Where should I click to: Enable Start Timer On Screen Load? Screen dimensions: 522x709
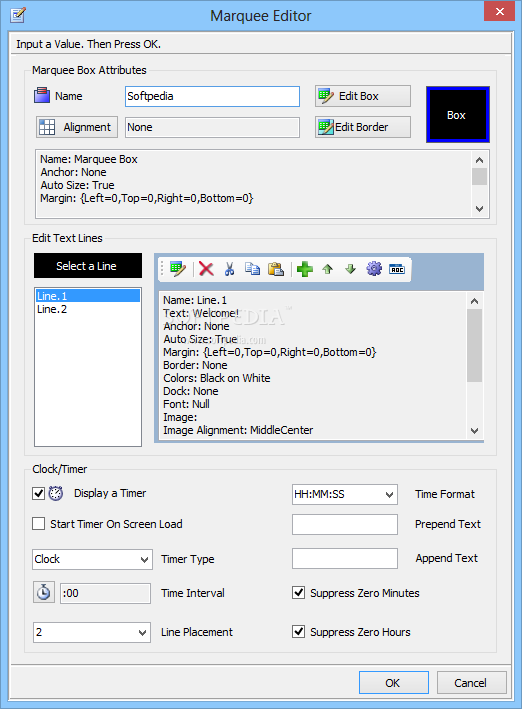pyautogui.click(x=38, y=524)
